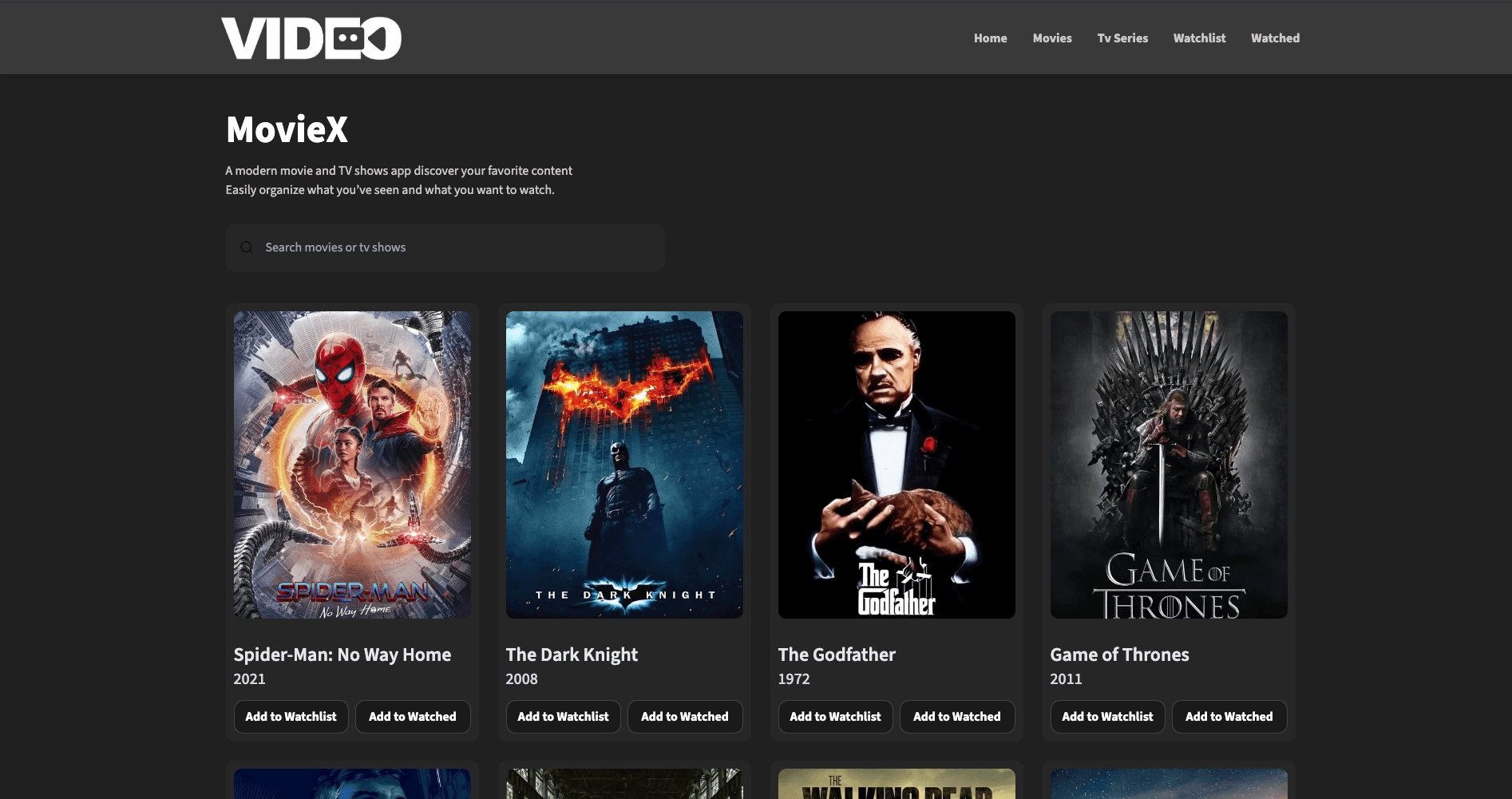1512x799 pixels.
Task: Open The Godfather poster
Action: 897,465
